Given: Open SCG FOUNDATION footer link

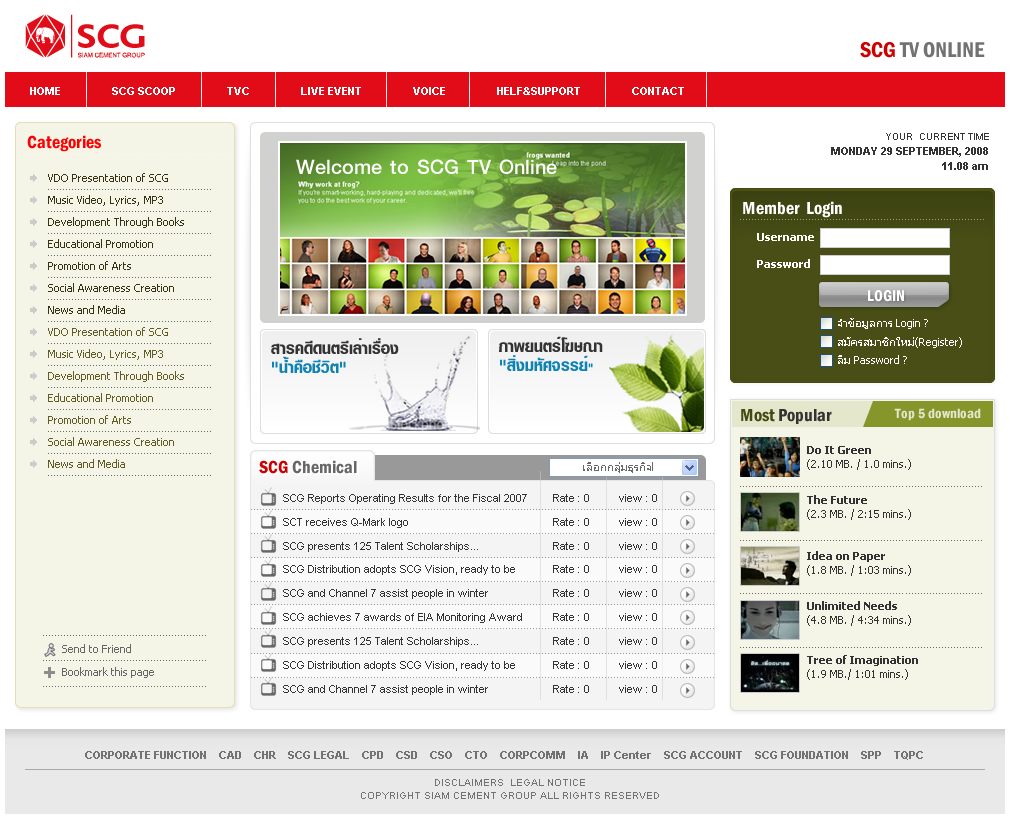Looking at the screenshot, I should [x=801, y=756].
